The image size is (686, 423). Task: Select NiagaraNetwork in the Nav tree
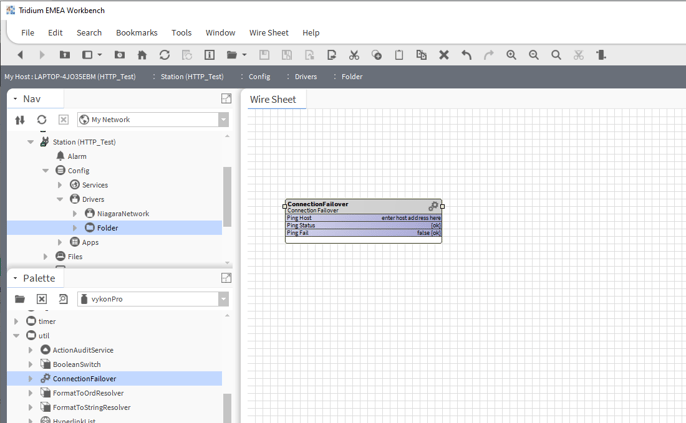pos(123,213)
